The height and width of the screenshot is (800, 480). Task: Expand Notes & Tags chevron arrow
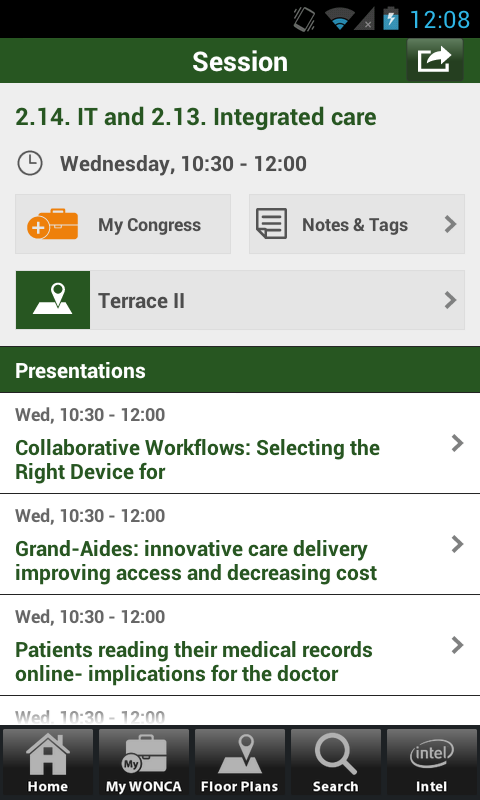[450, 224]
